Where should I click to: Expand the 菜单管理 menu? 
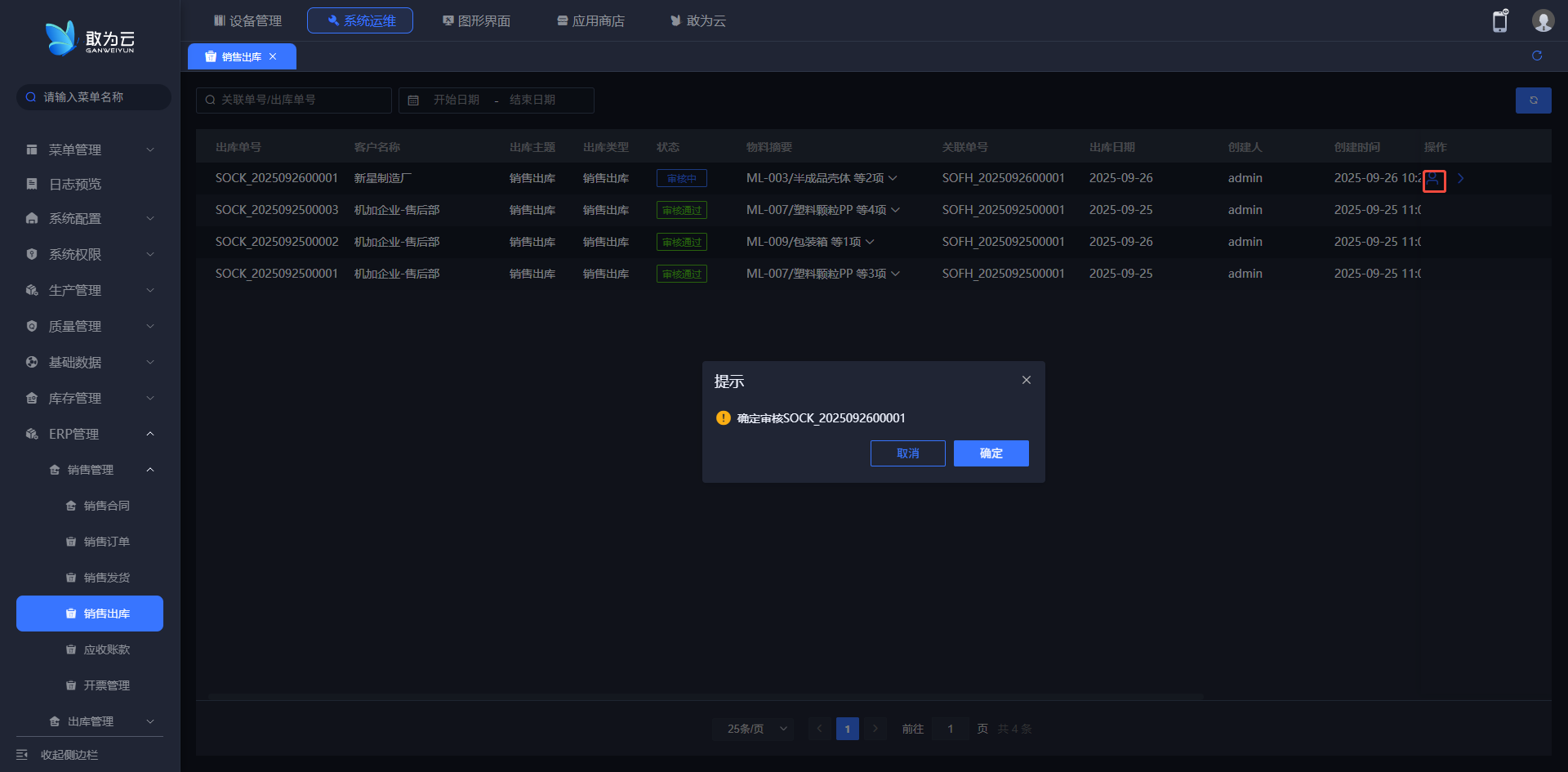click(x=90, y=149)
